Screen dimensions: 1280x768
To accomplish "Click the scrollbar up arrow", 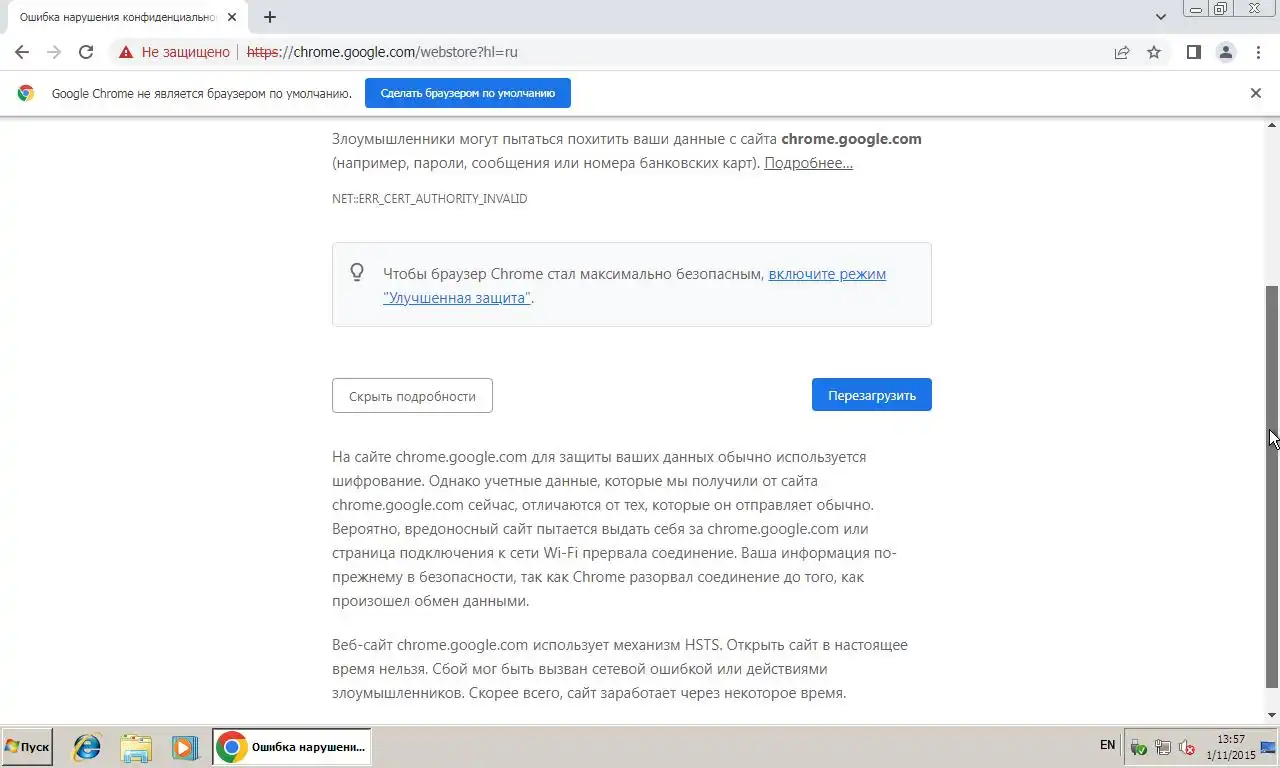I will pos(1272,124).
